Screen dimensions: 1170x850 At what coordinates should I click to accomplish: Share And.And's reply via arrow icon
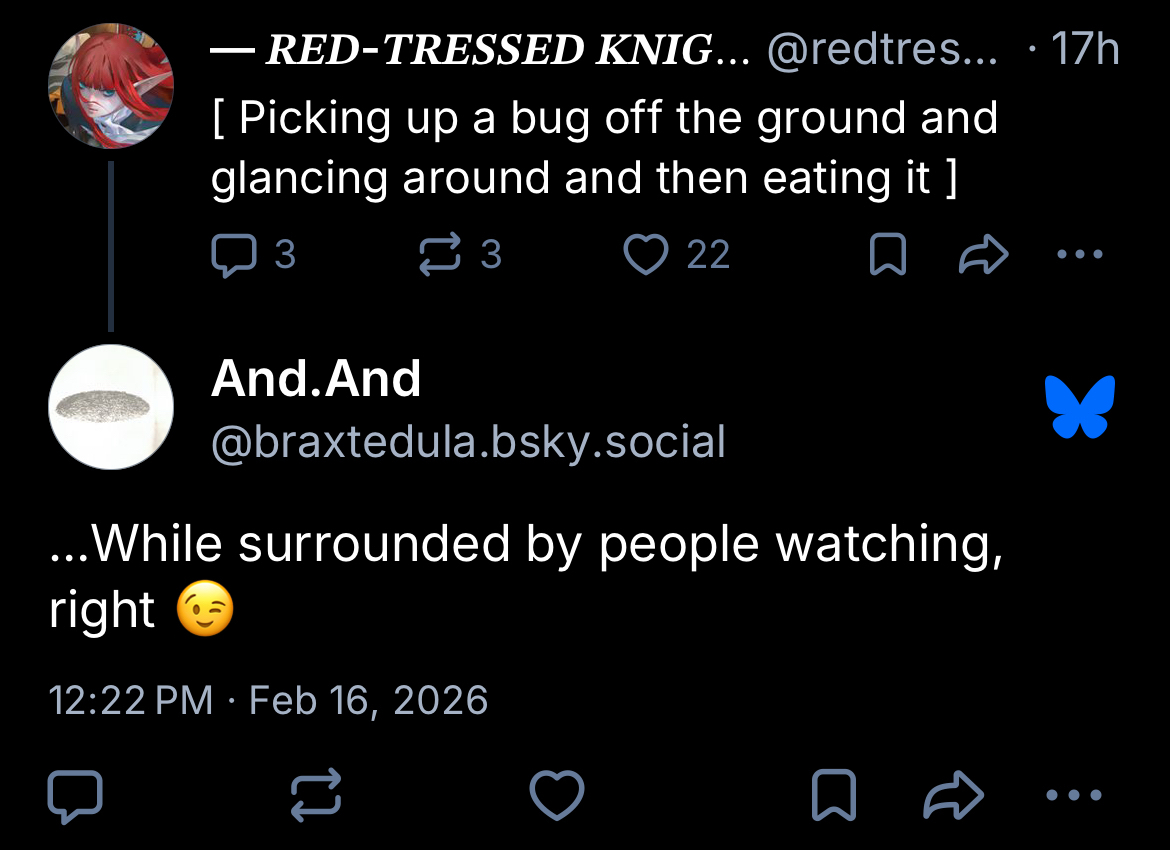[954, 797]
